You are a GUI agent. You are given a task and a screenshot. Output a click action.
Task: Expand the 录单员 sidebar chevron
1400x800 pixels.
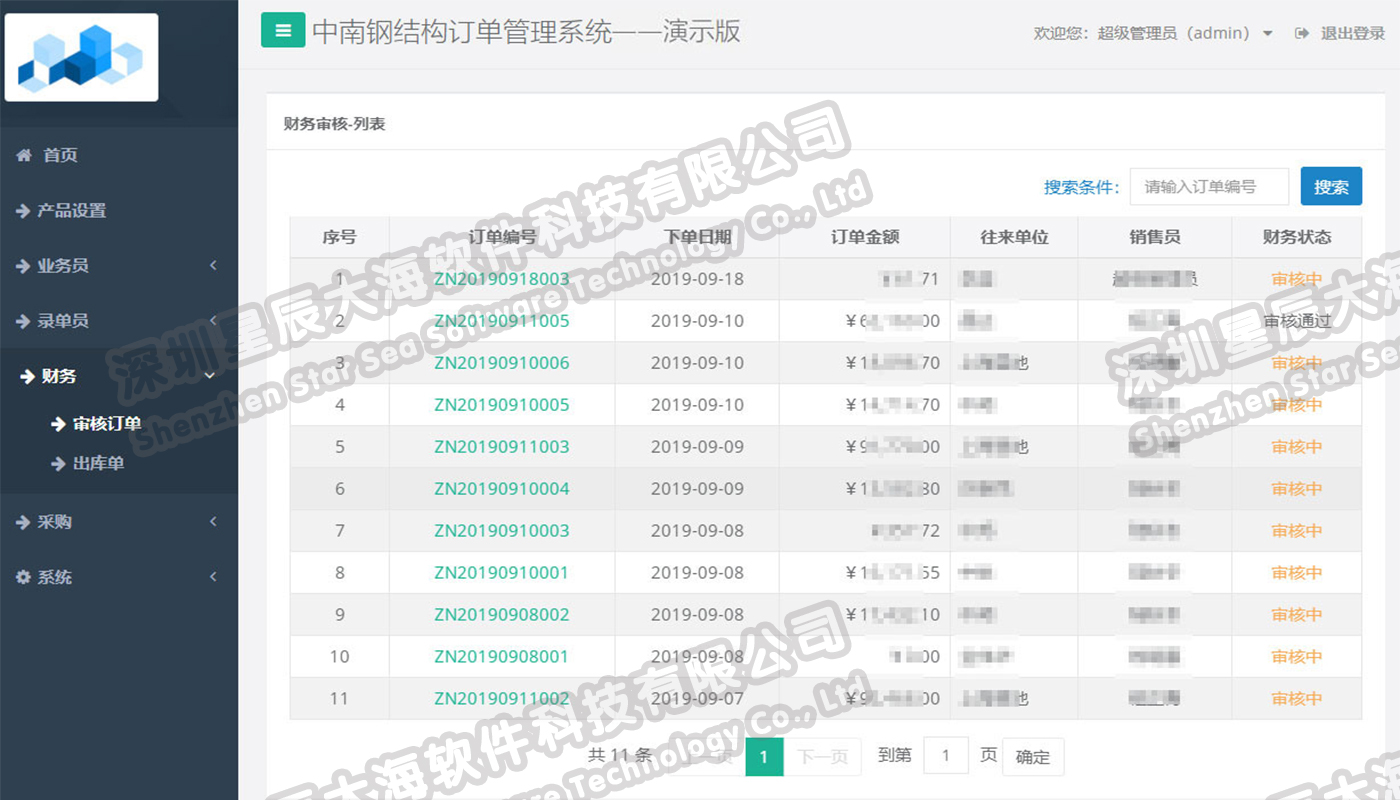213,321
